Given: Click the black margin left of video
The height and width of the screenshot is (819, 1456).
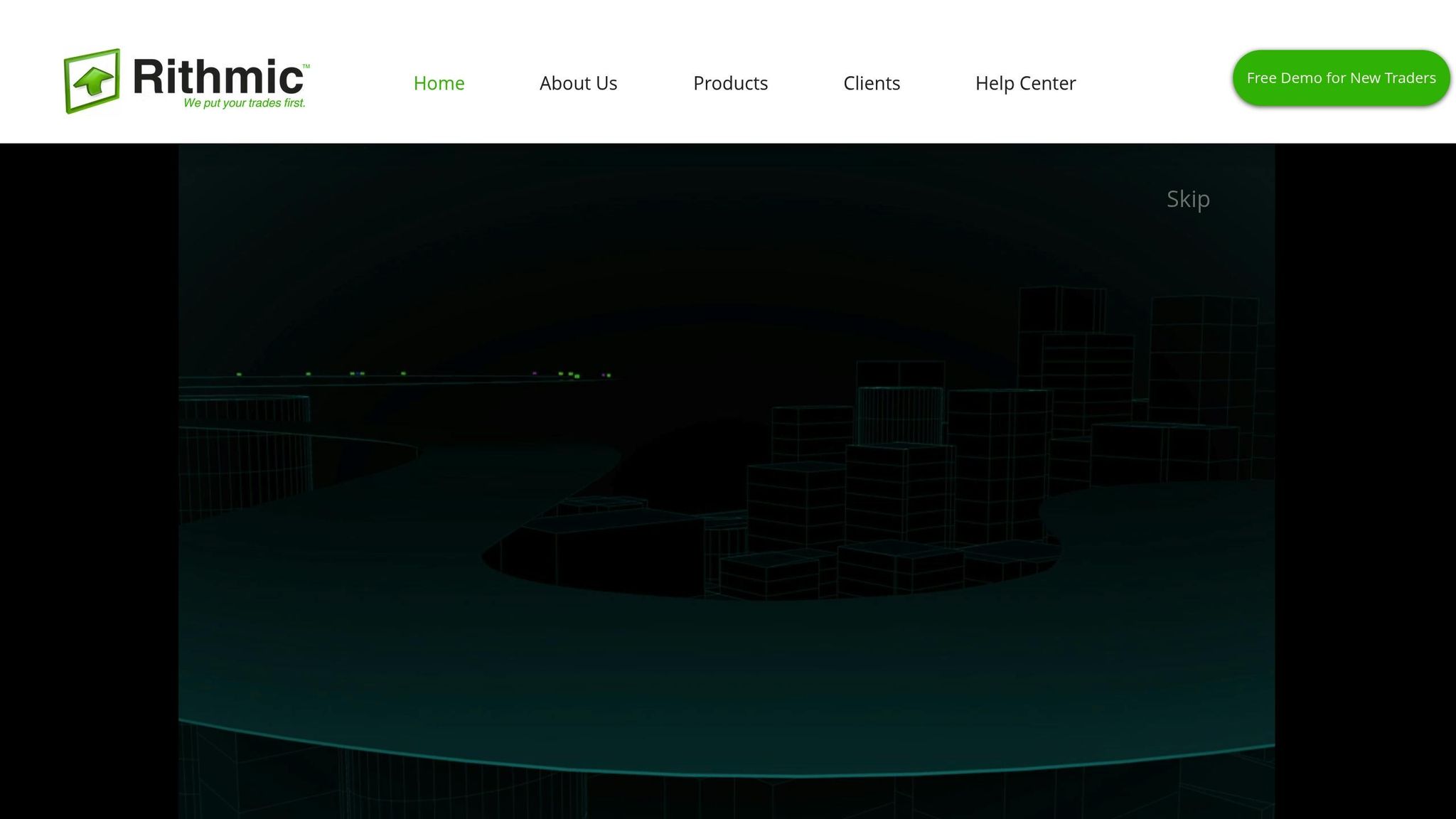Looking at the screenshot, I should [x=89, y=481].
